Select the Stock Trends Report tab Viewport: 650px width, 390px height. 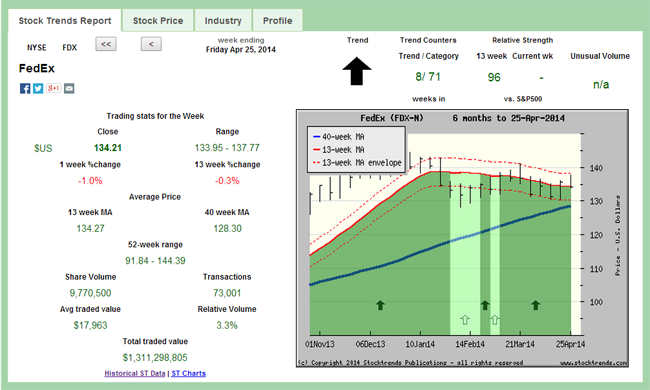(65, 21)
